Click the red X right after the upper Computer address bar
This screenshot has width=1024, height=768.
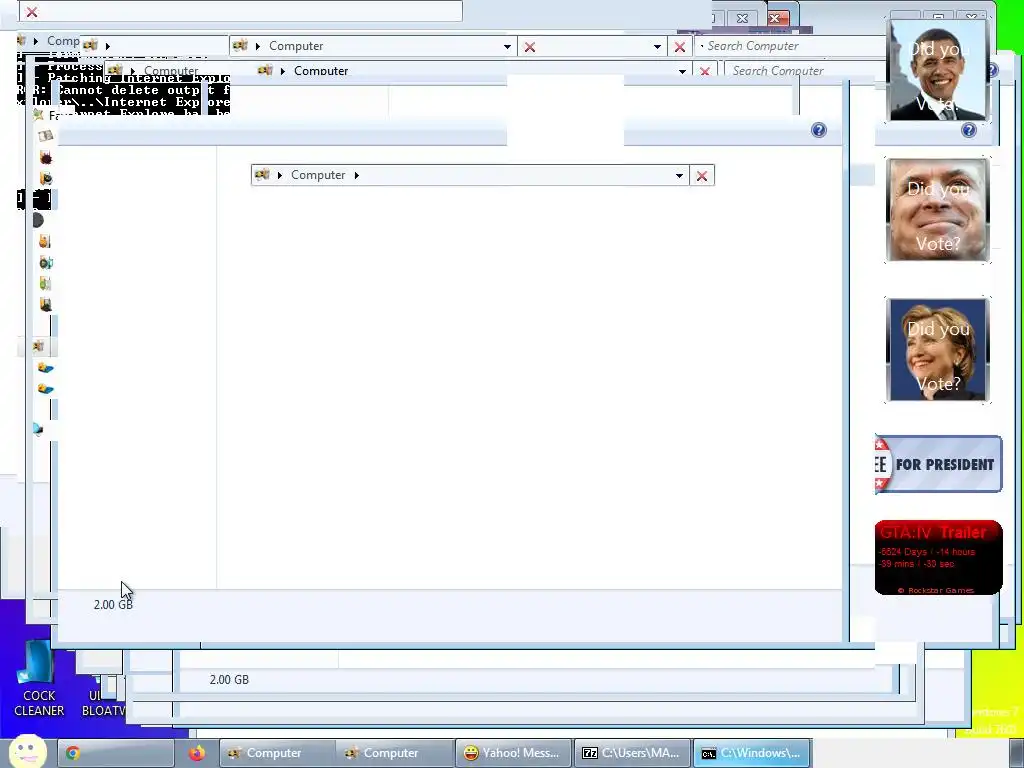pos(530,47)
